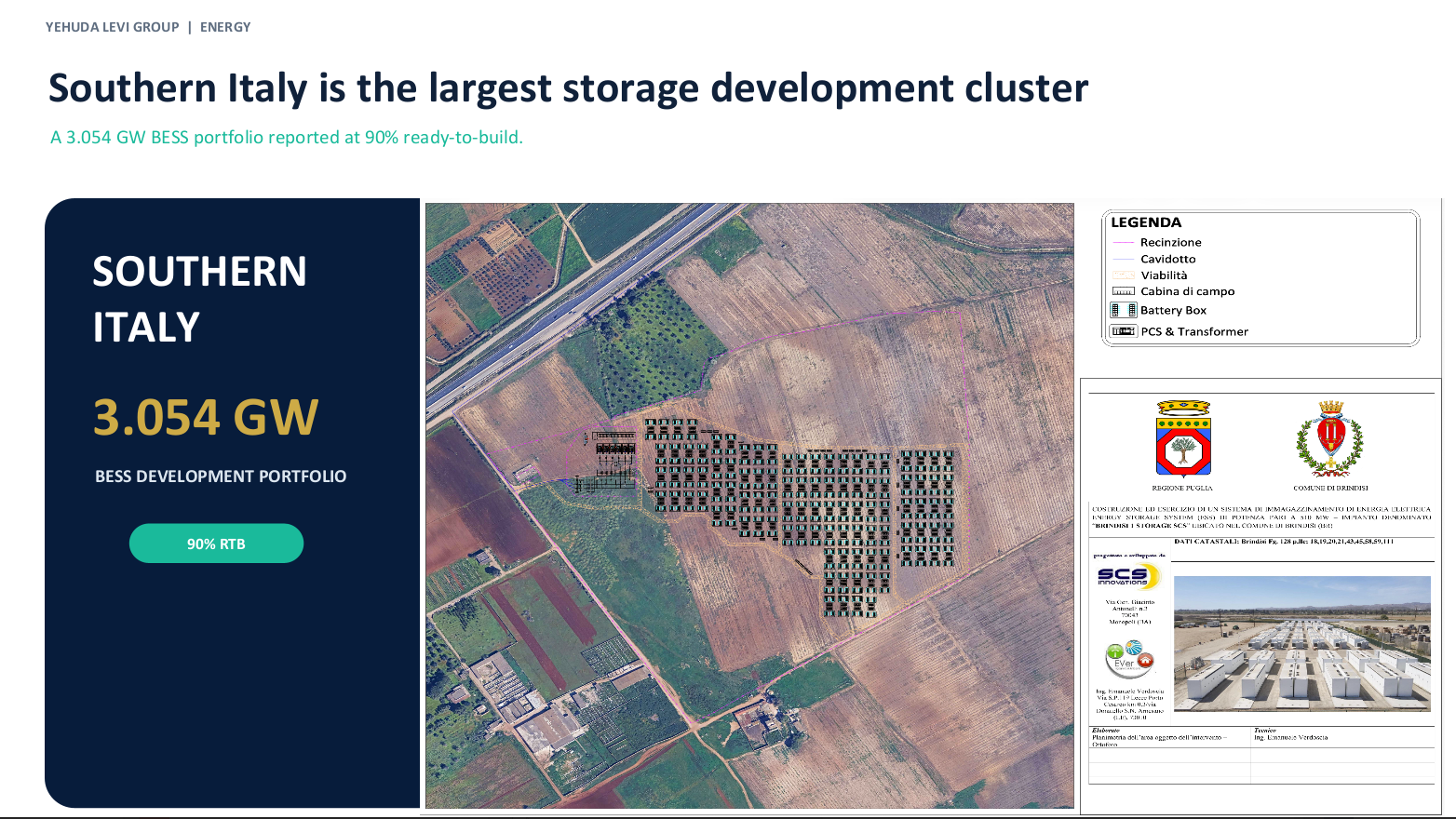Select the "DATI CATASTALI" cadastral data line

pos(1284,541)
